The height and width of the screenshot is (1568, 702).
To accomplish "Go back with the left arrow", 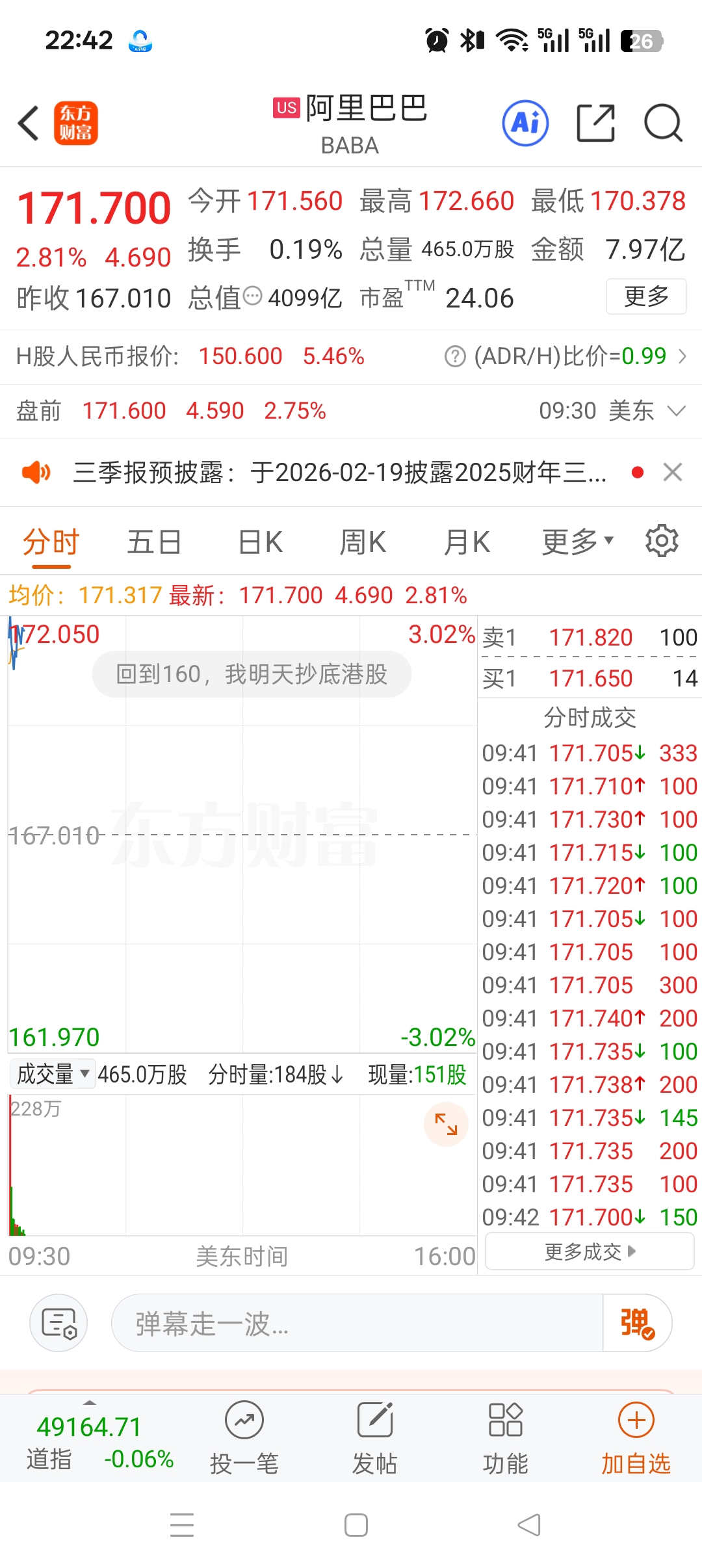I will pyautogui.click(x=29, y=123).
